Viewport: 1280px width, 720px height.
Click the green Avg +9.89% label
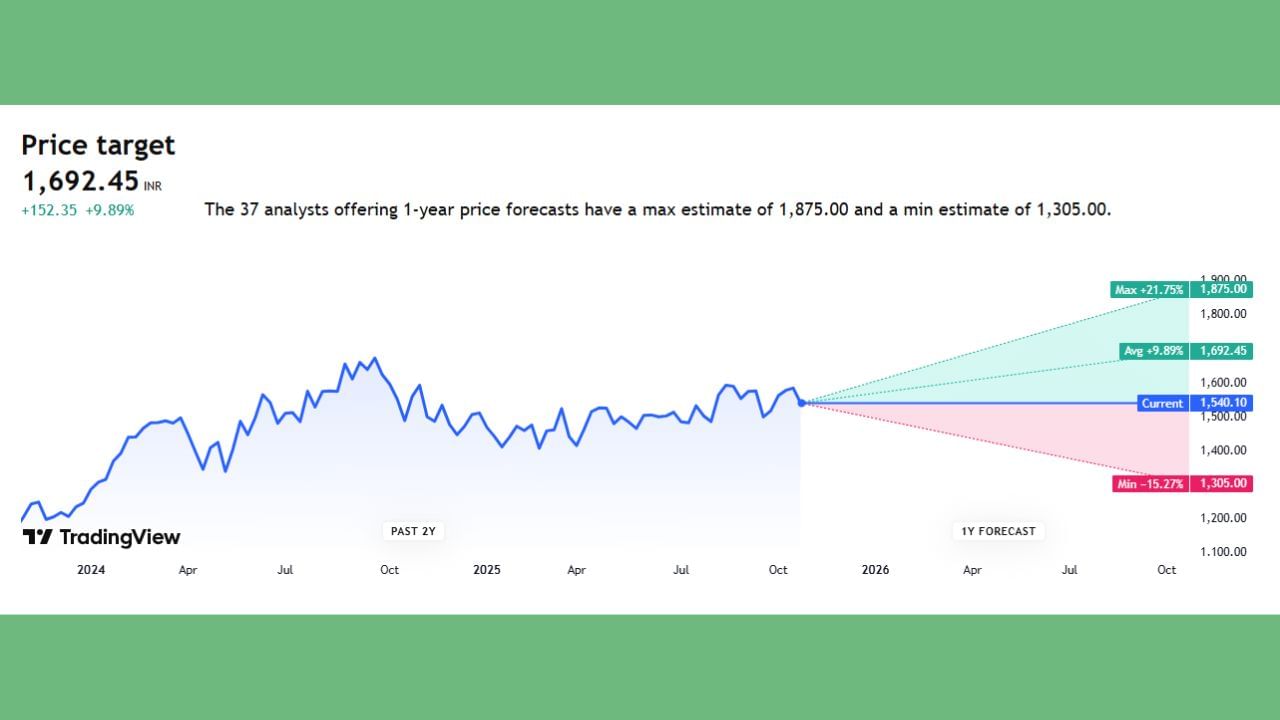point(1153,351)
